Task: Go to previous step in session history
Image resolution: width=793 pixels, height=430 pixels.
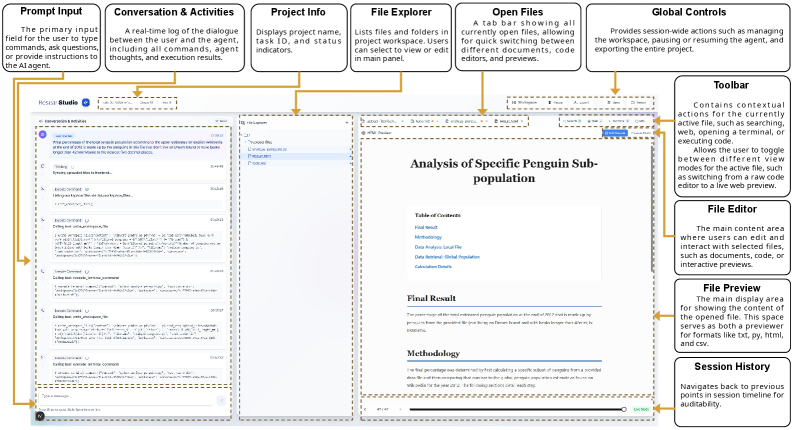Action: [366, 409]
